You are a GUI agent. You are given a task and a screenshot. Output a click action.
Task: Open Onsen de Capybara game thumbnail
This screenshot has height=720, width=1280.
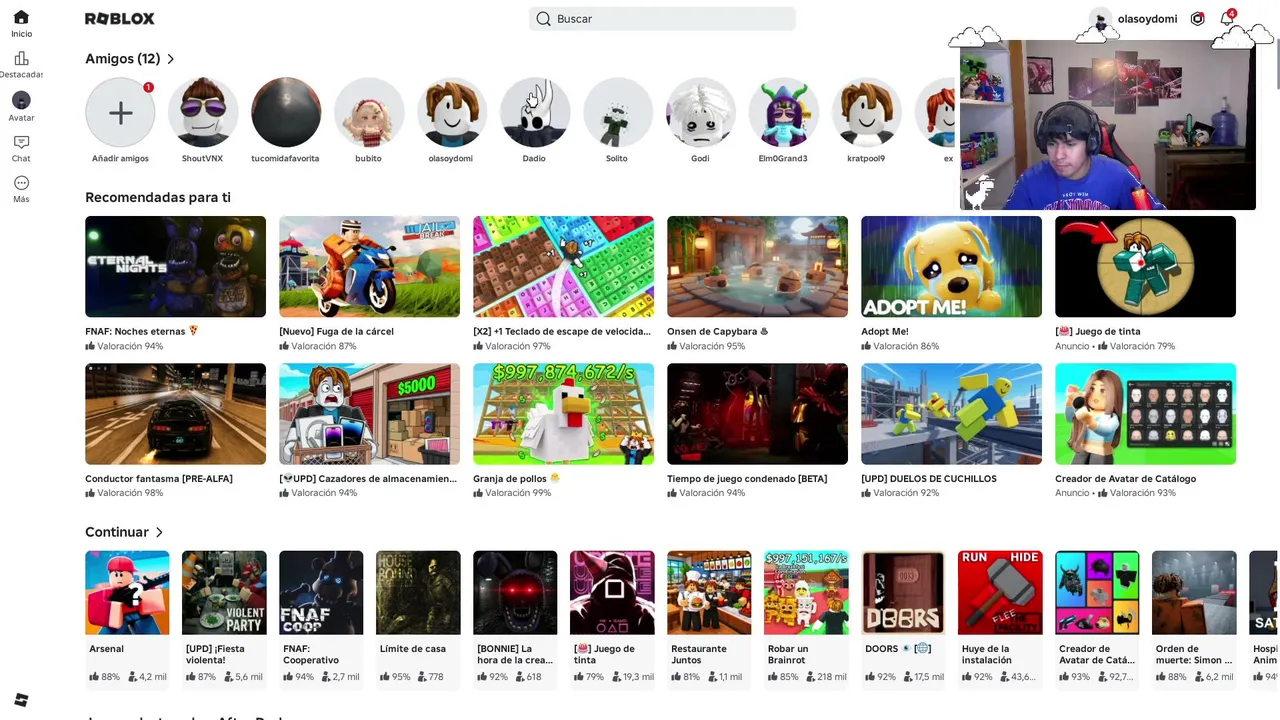tap(757, 266)
